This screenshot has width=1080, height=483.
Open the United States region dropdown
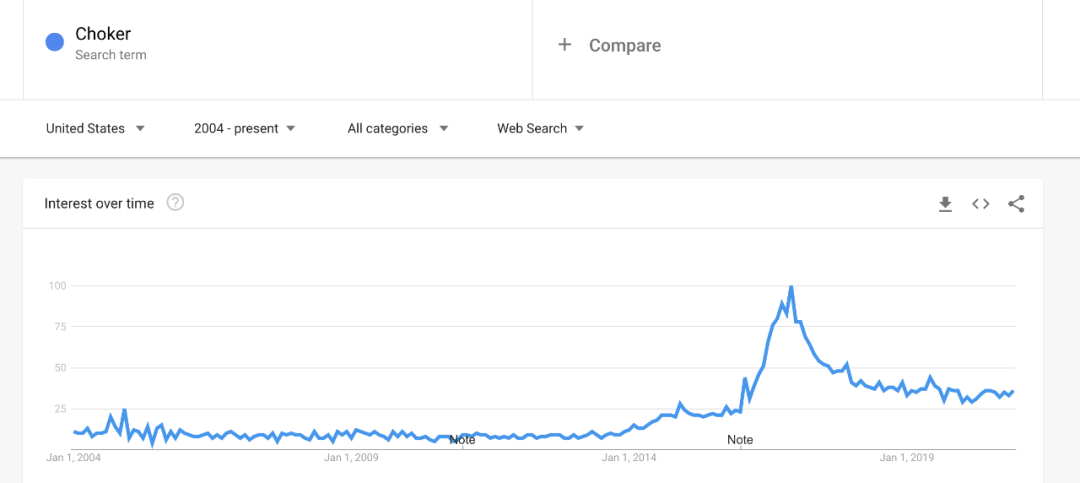point(95,128)
